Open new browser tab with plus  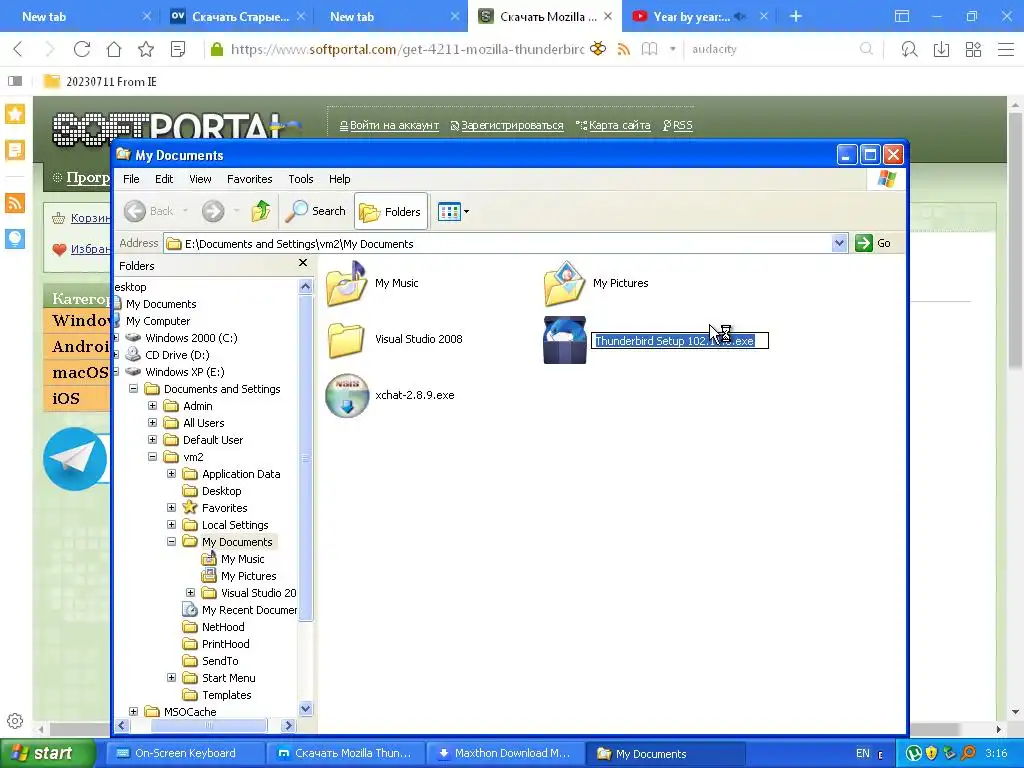tap(795, 16)
